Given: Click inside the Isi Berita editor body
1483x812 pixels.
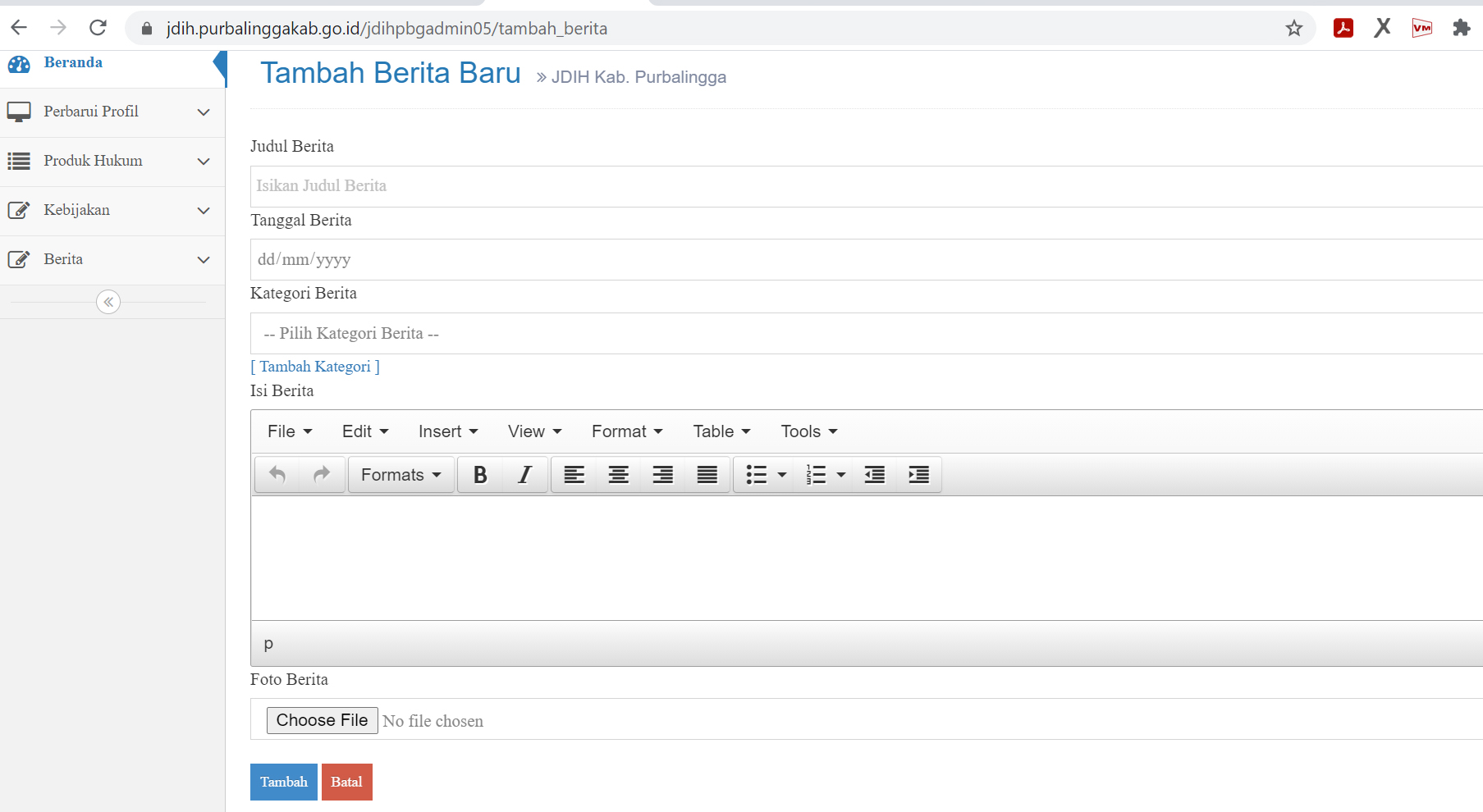Looking at the screenshot, I should [867, 558].
